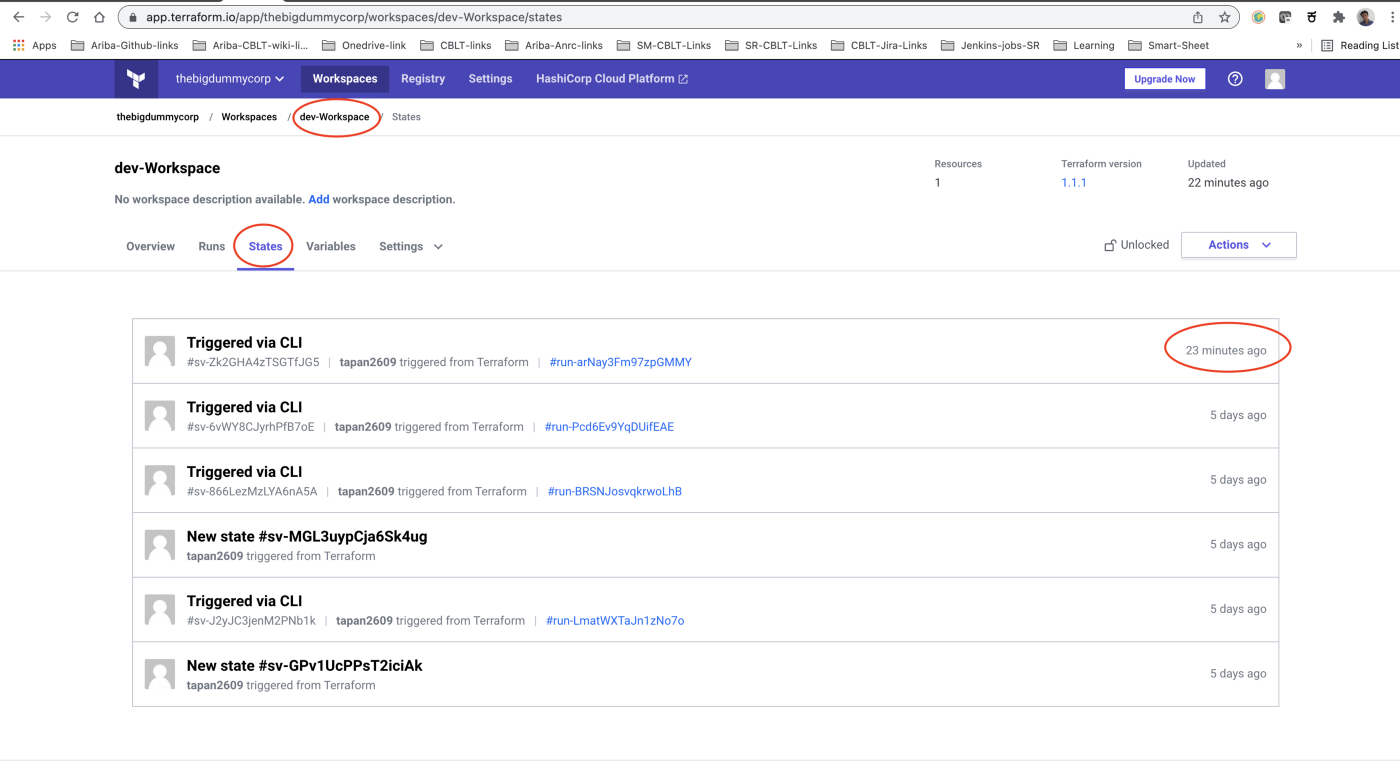Open Smart-Sheet bookmark folder
Image resolution: width=1400 pixels, height=767 pixels.
pyautogui.click(x=1169, y=45)
